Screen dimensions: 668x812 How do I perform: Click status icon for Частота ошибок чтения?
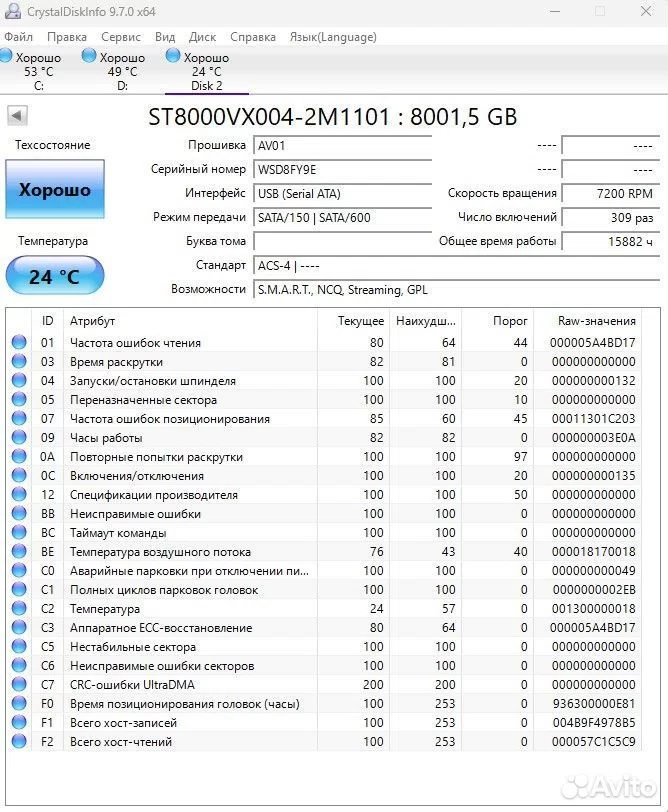click(x=19, y=342)
